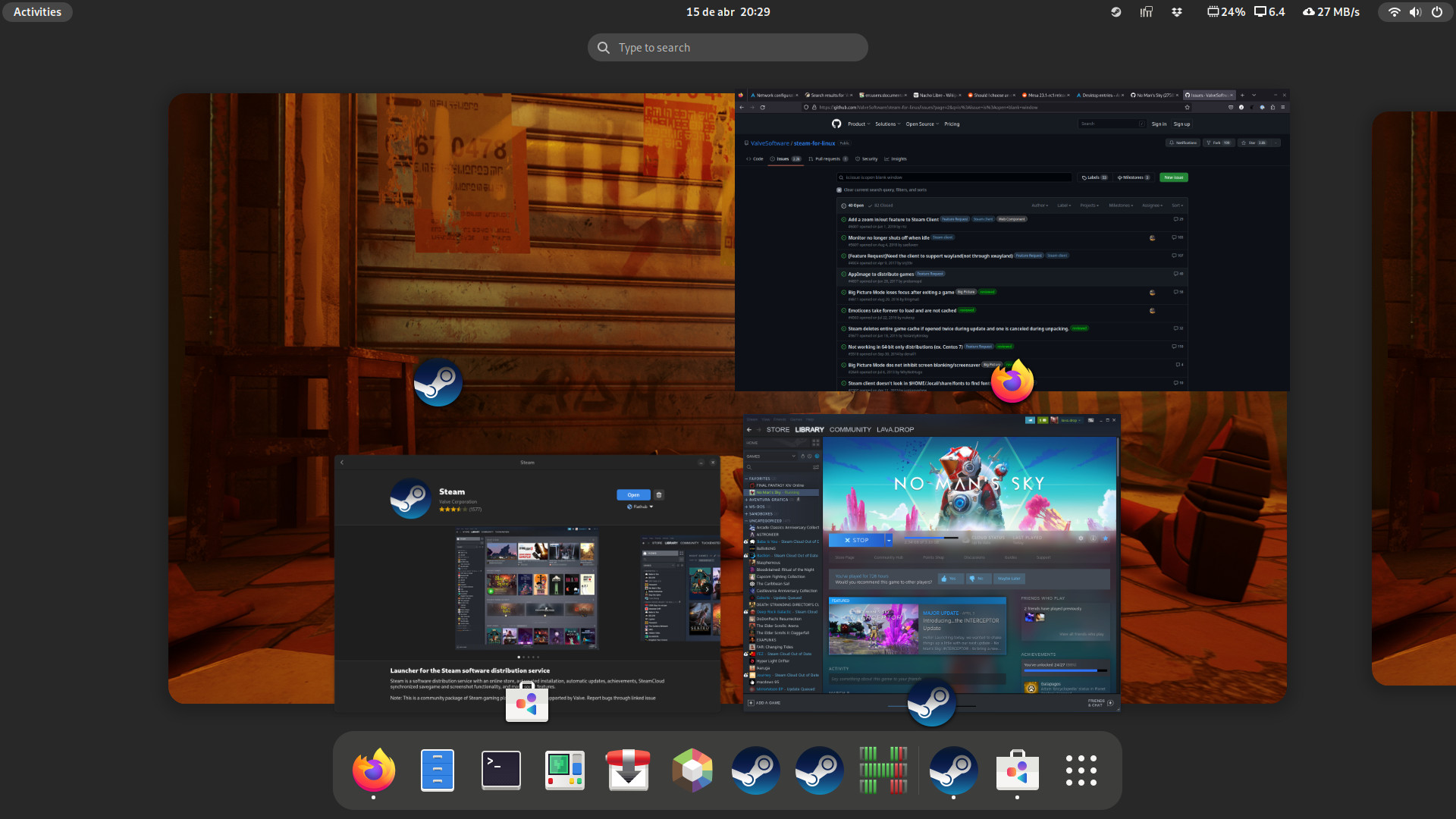Open the Terminal from the dock
This screenshot has height=819, width=1456.
[501, 770]
